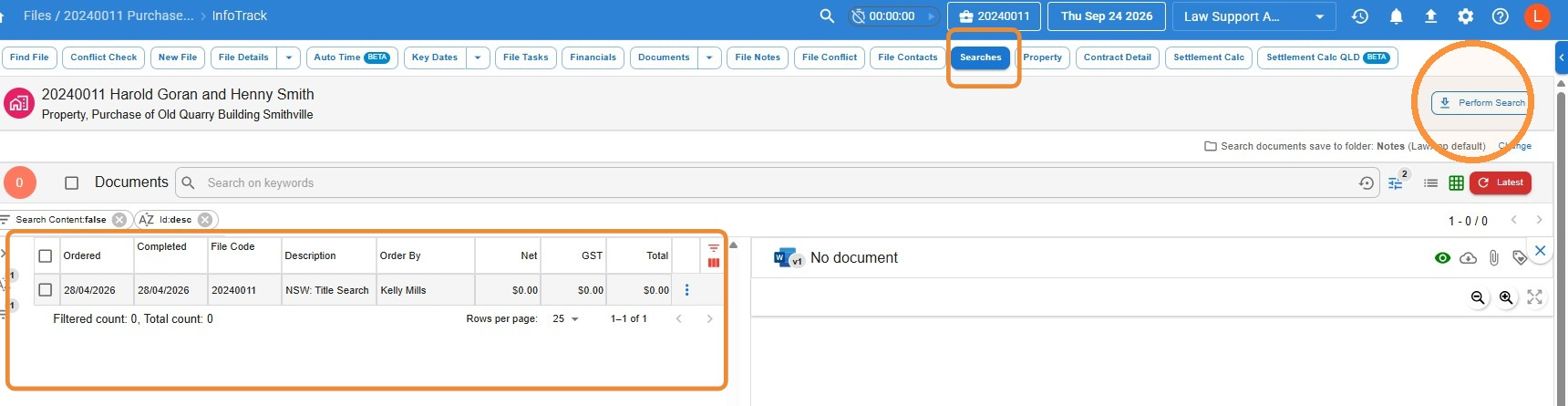Go to next documents page arrow near 1 - 0 / 0
This screenshot has width=1568, height=406.
[x=1539, y=220]
